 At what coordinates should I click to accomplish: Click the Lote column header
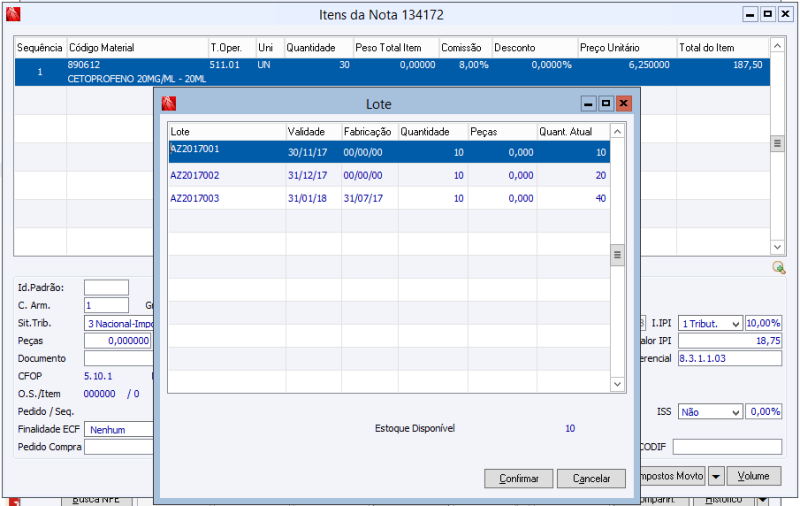[227, 132]
